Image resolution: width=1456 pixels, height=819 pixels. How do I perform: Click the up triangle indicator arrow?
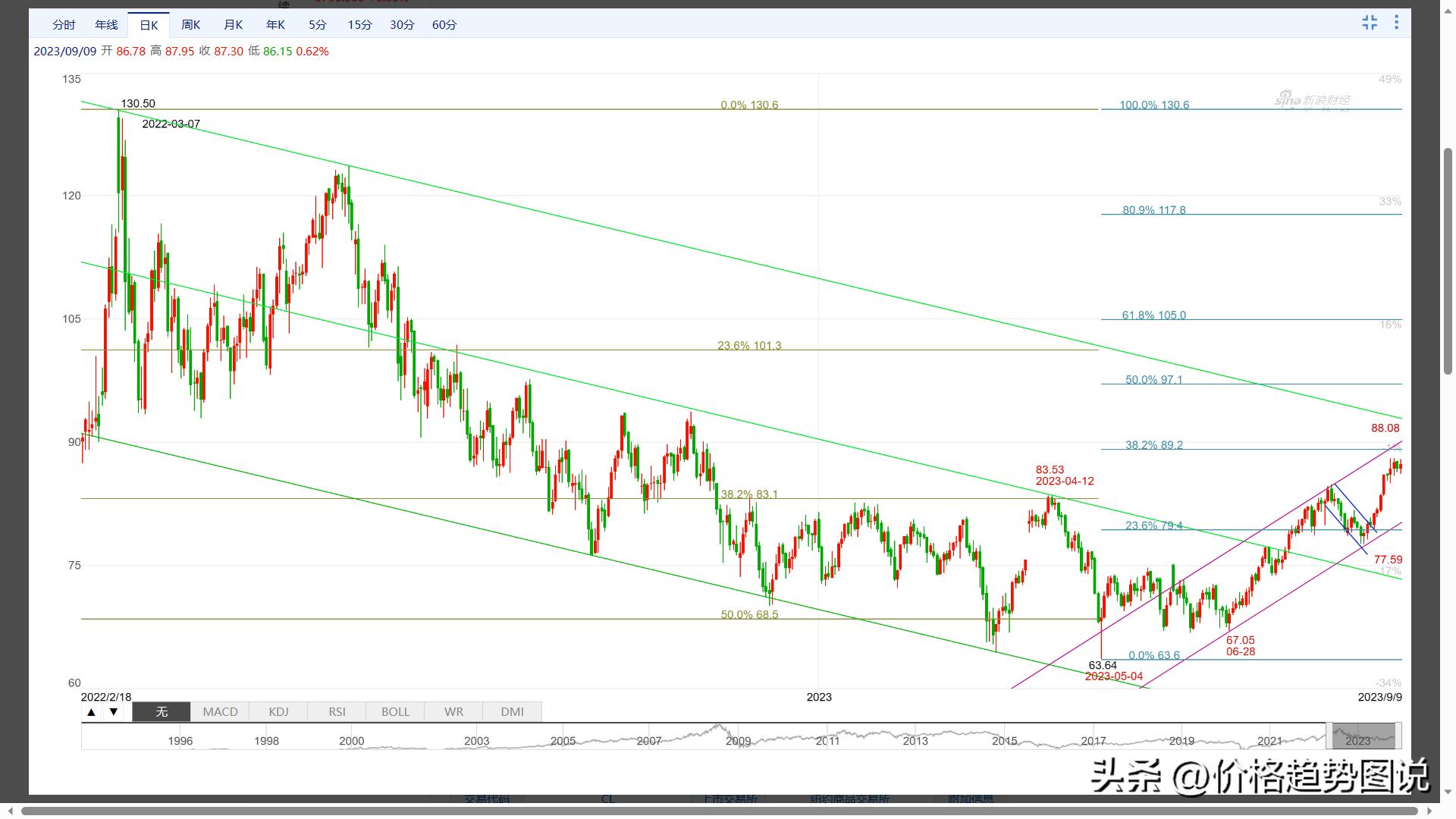tap(91, 711)
